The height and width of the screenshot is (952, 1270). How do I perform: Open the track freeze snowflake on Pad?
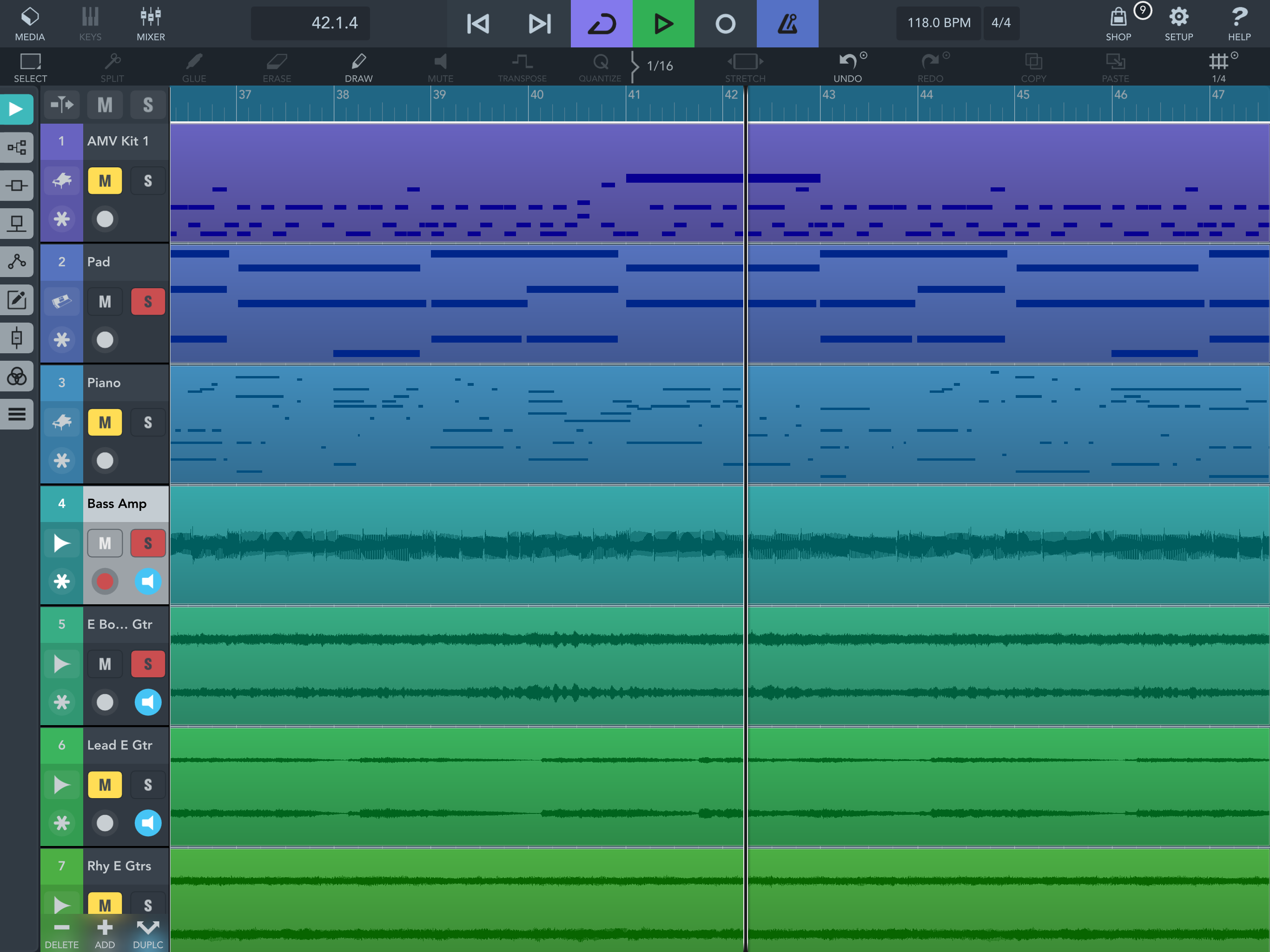pyautogui.click(x=61, y=340)
